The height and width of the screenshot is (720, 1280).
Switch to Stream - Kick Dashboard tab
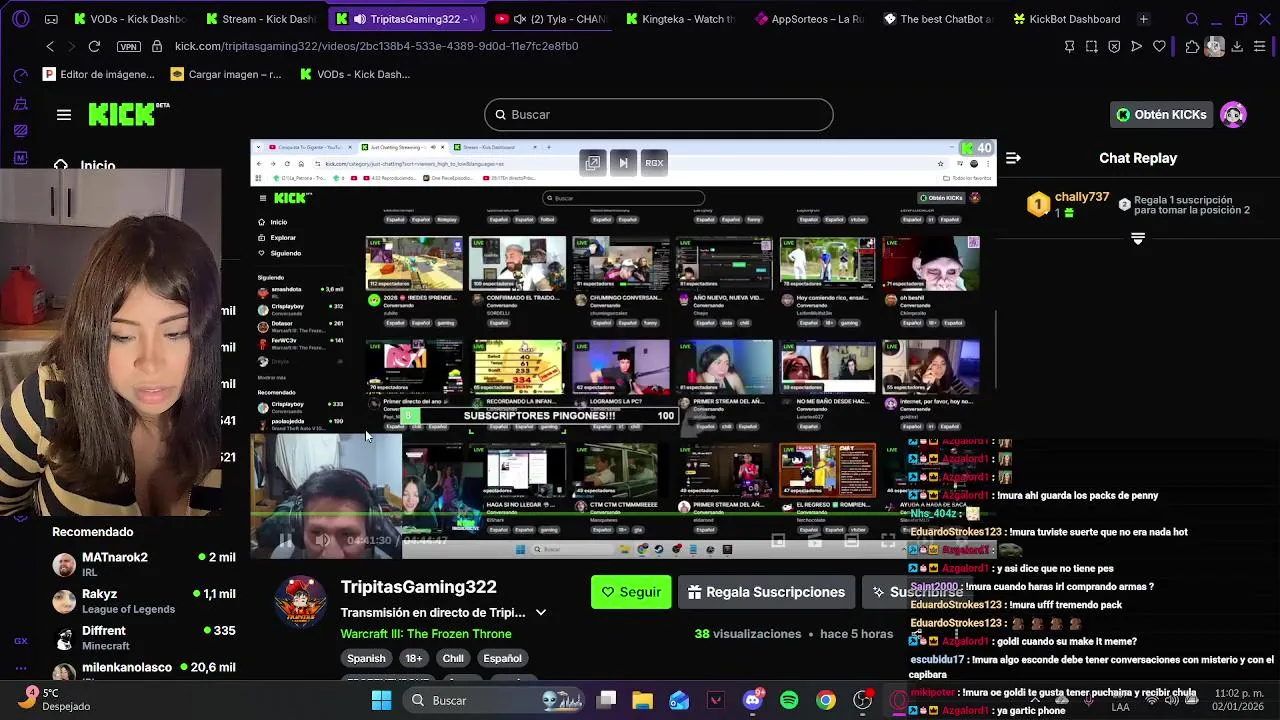click(x=261, y=19)
